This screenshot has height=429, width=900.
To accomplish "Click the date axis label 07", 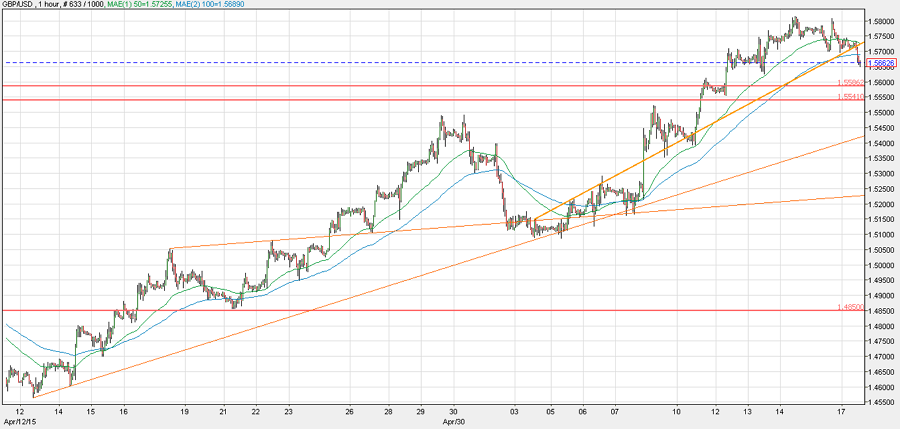I will [616, 412].
